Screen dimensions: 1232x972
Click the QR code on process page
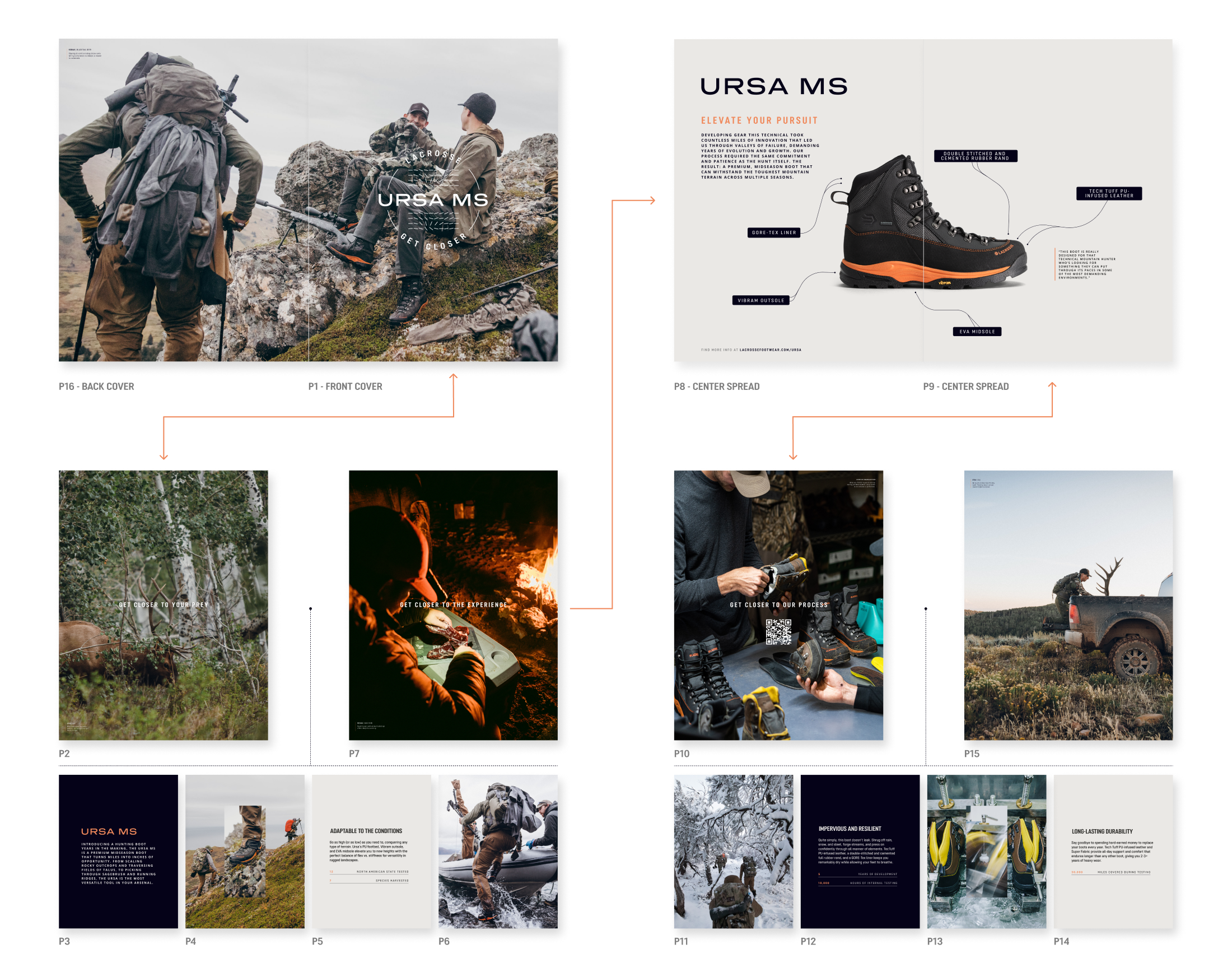click(778, 633)
